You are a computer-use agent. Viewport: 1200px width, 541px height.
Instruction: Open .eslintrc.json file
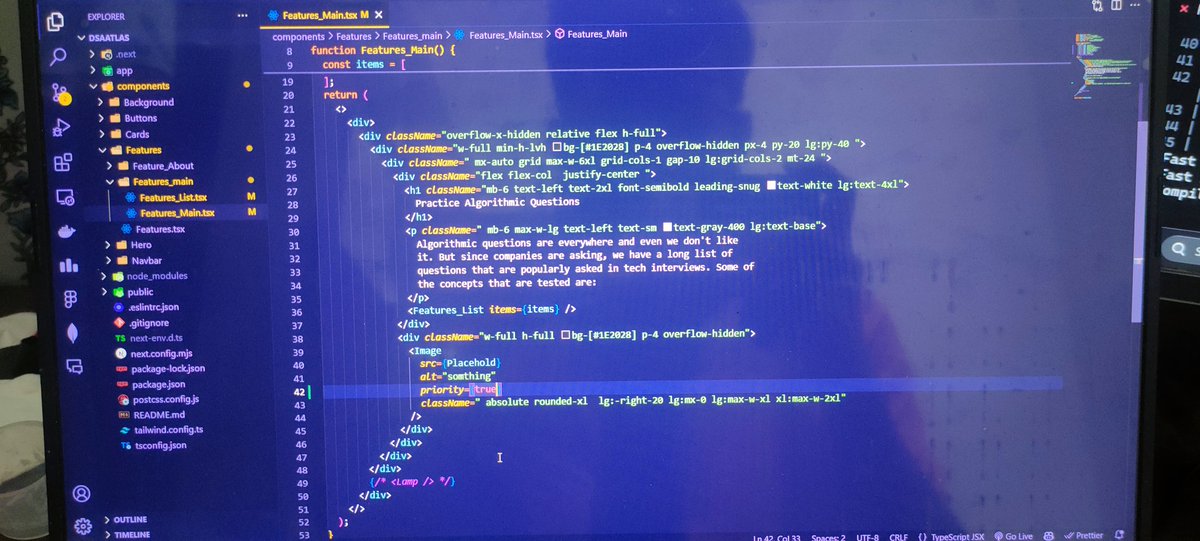pos(152,308)
